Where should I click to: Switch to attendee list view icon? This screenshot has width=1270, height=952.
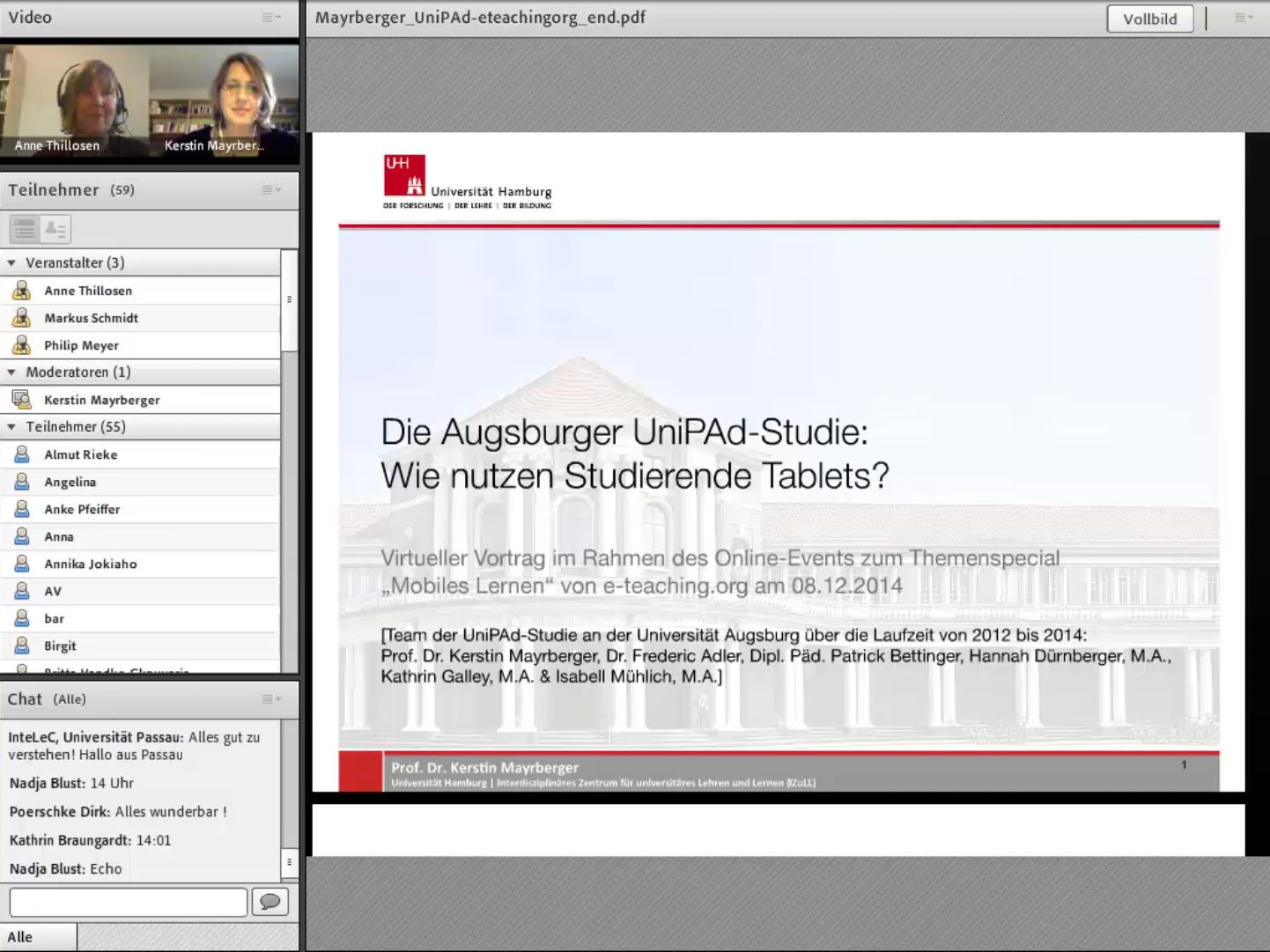tap(25, 229)
